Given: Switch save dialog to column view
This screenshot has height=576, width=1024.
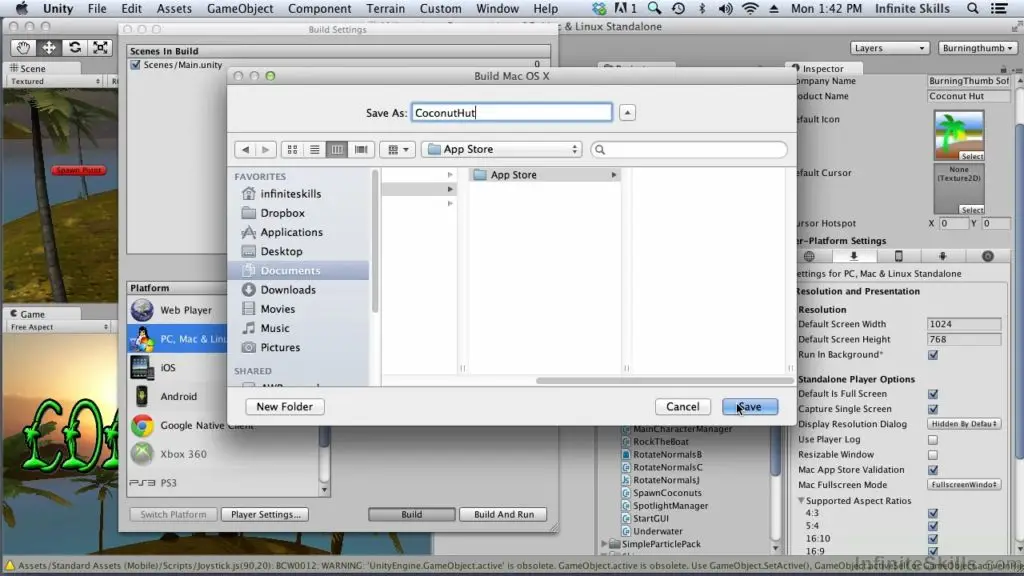Looking at the screenshot, I should 337,150.
